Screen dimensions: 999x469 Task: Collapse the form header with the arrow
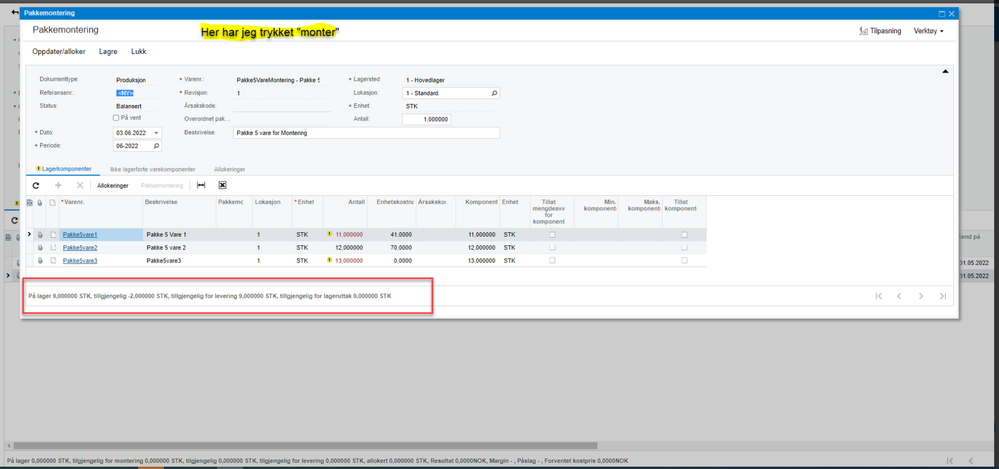(945, 71)
